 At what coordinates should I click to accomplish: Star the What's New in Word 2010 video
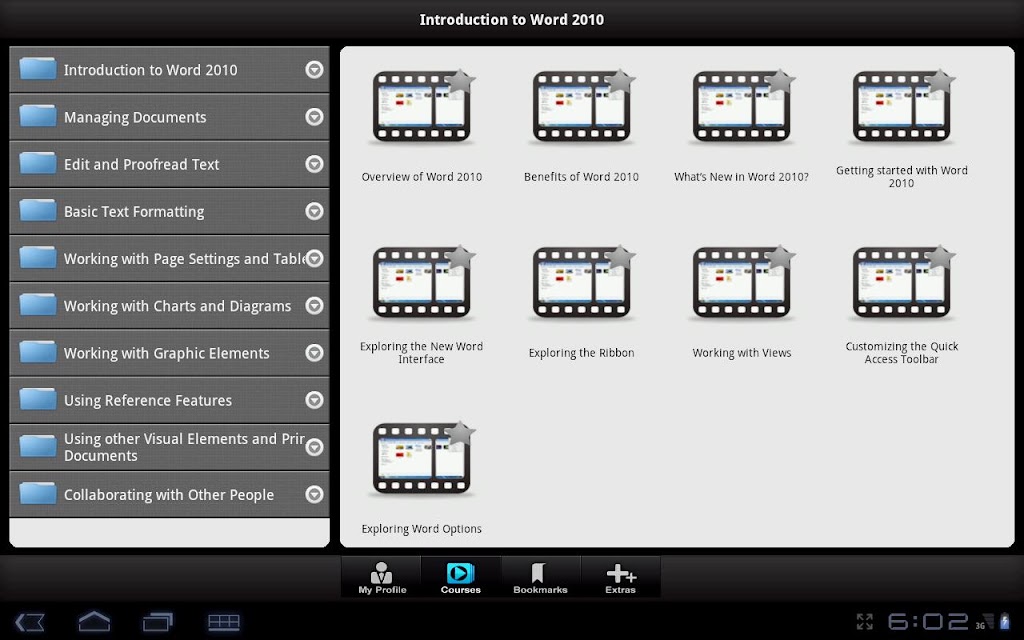780,82
